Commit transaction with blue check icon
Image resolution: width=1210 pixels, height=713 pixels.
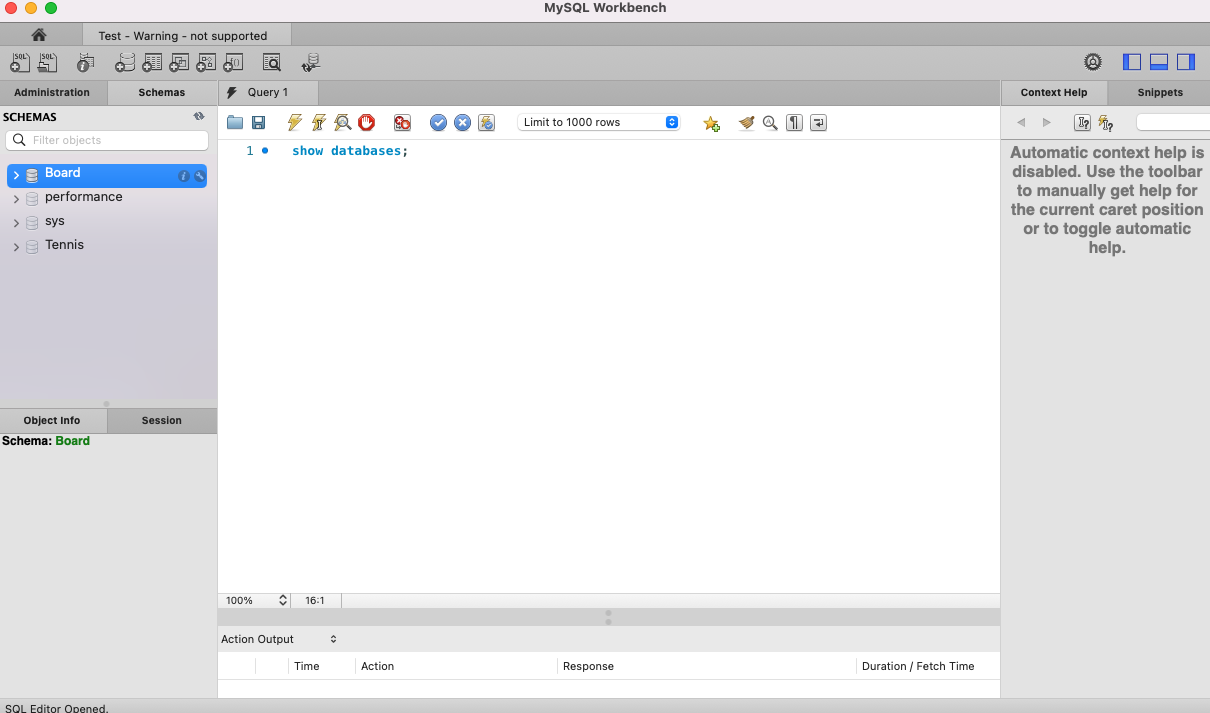tap(438, 123)
